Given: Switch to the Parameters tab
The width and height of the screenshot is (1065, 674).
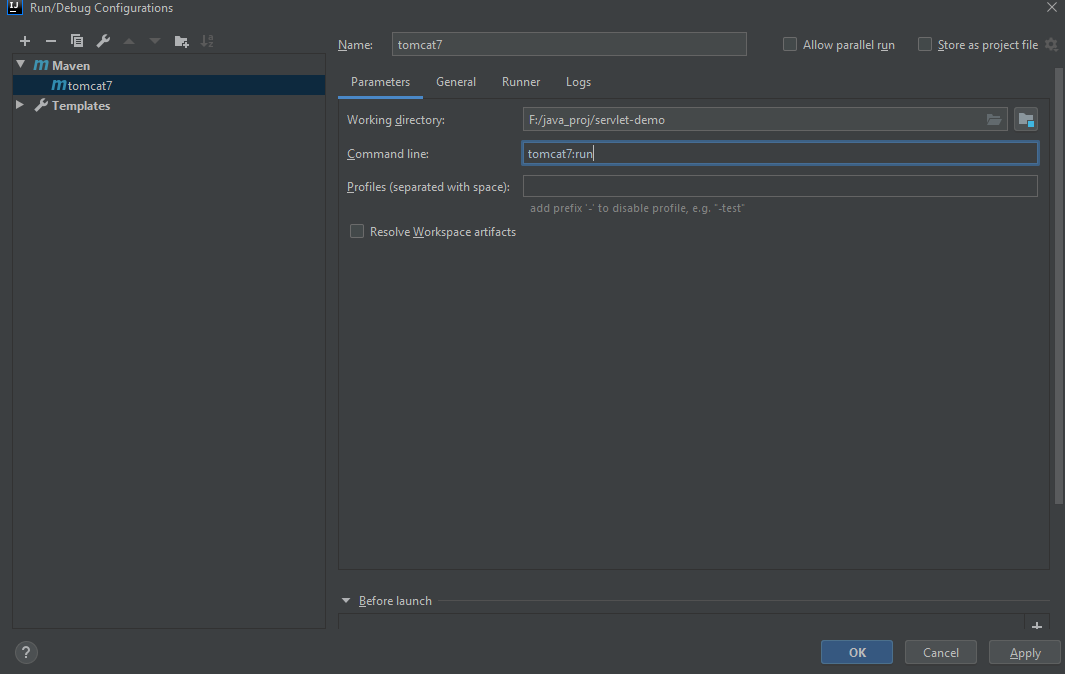Looking at the screenshot, I should [380, 82].
